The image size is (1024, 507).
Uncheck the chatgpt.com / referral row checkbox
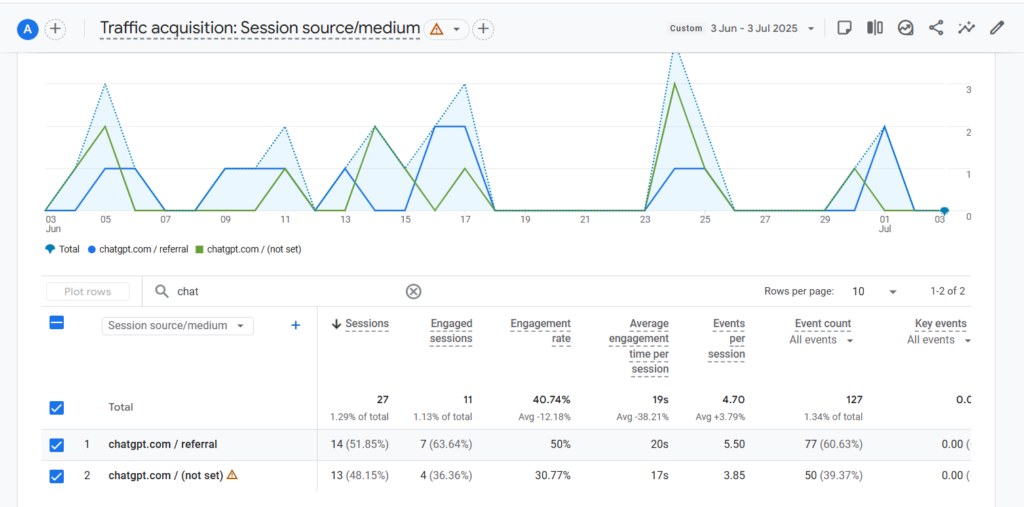click(x=57, y=444)
